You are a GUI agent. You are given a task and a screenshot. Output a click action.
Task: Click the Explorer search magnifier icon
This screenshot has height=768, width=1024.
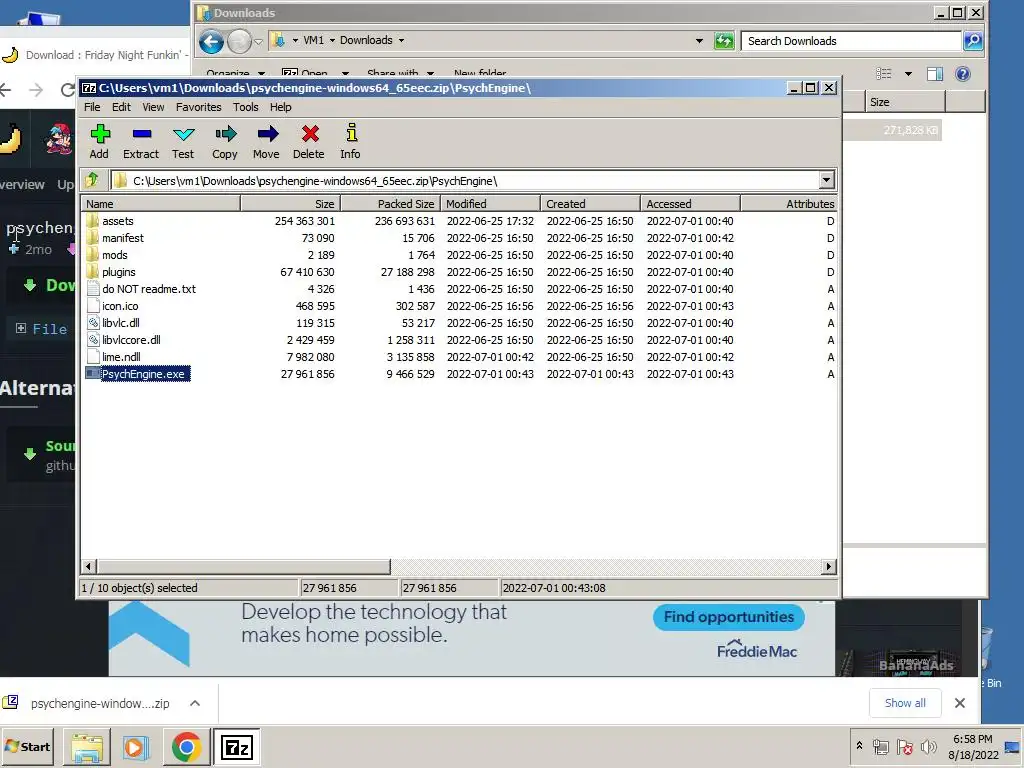click(973, 40)
